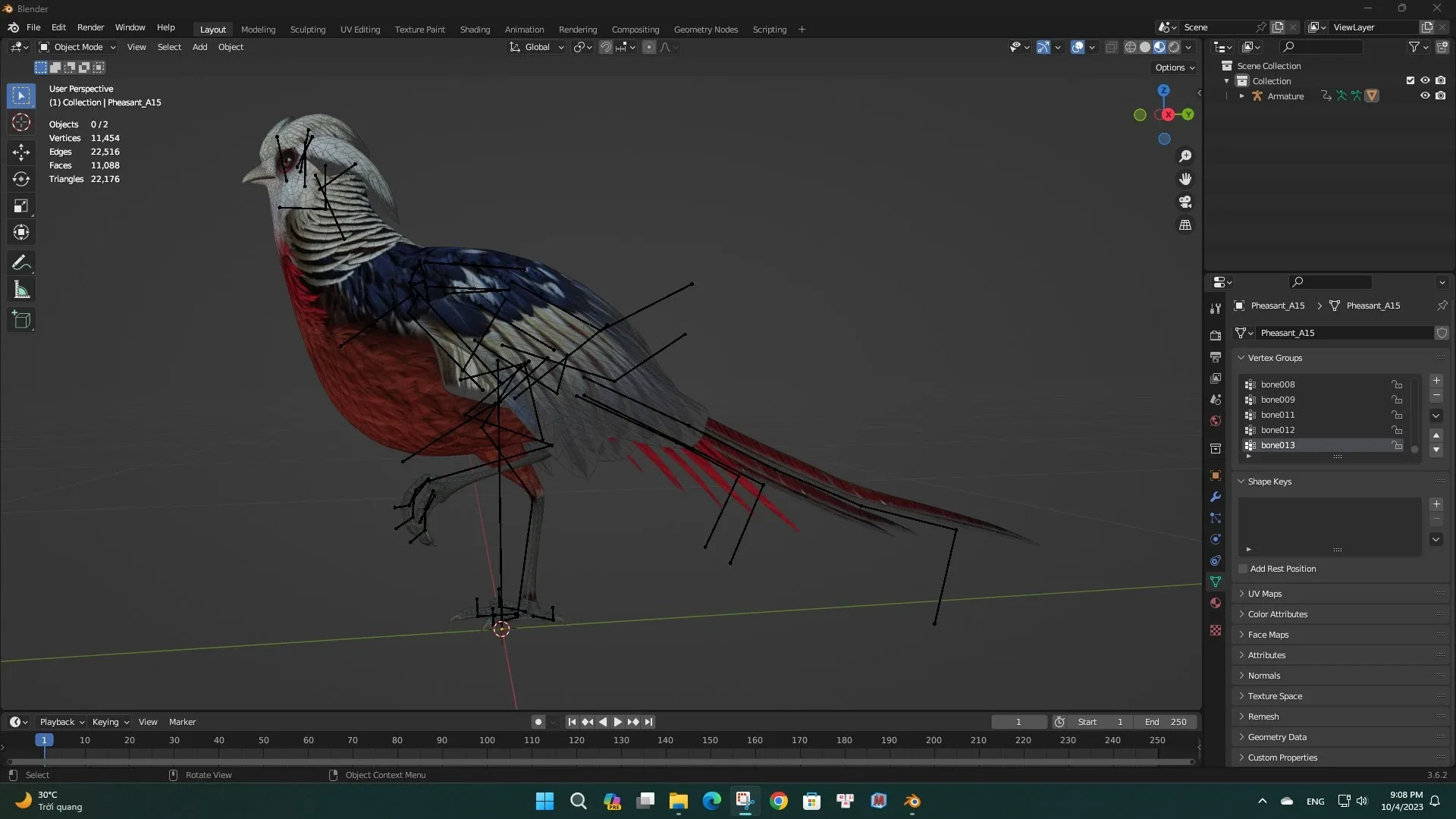
Task: Open the Modifiers wrench tab
Action: pos(1216,497)
